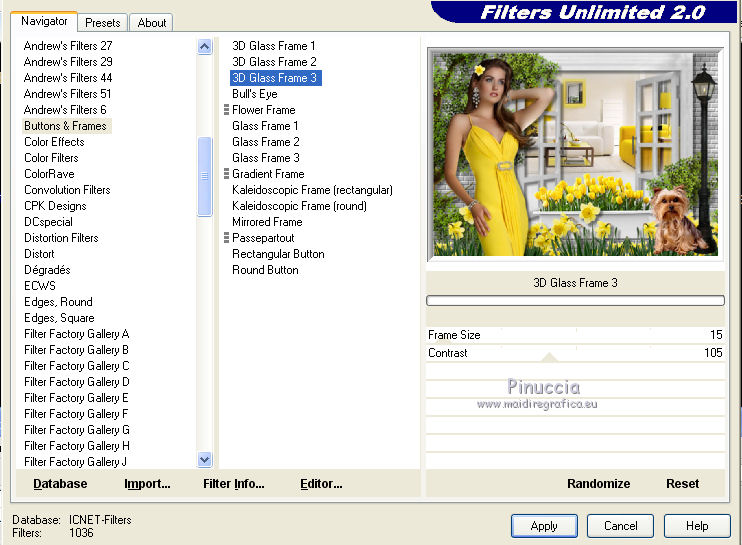Choose the Mirrored Frame filter
The width and height of the screenshot is (742, 545).
pos(267,222)
